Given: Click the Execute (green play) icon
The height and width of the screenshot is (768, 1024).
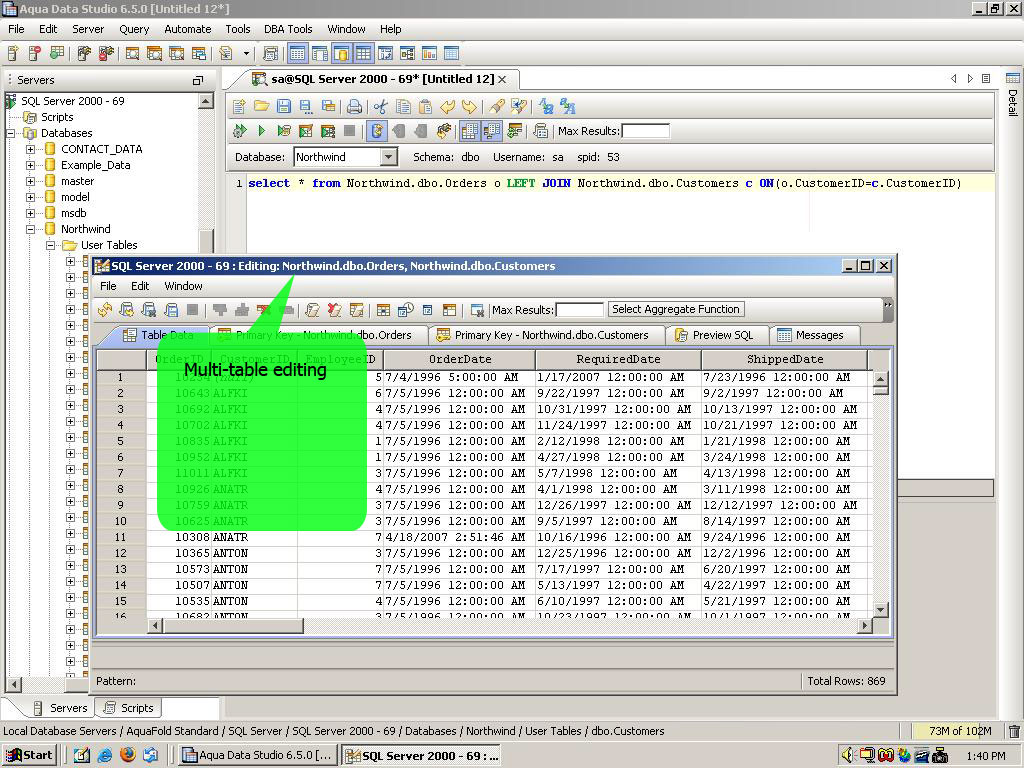Looking at the screenshot, I should pyautogui.click(x=262, y=131).
